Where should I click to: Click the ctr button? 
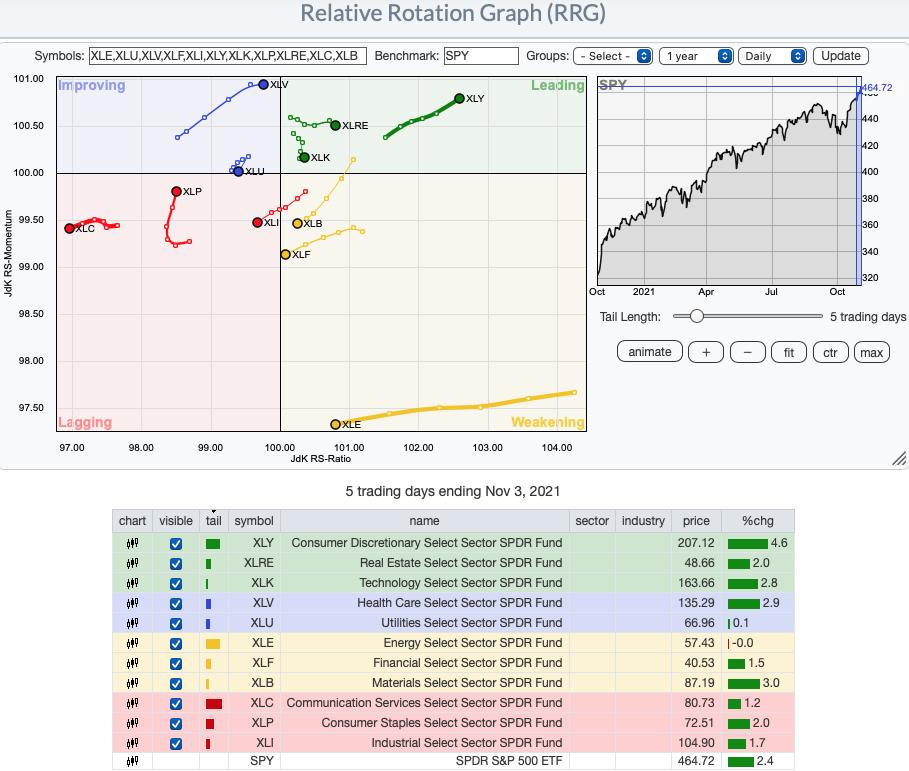pyautogui.click(x=830, y=352)
